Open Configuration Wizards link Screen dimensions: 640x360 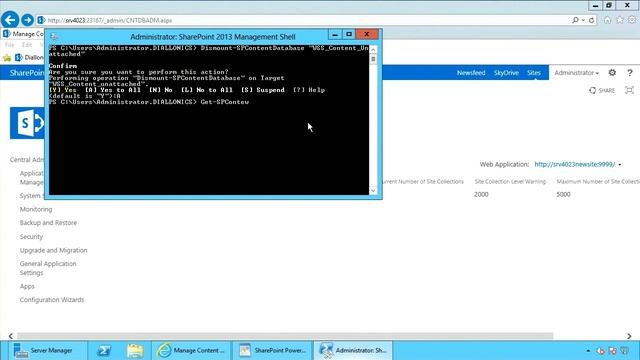click(x=52, y=300)
